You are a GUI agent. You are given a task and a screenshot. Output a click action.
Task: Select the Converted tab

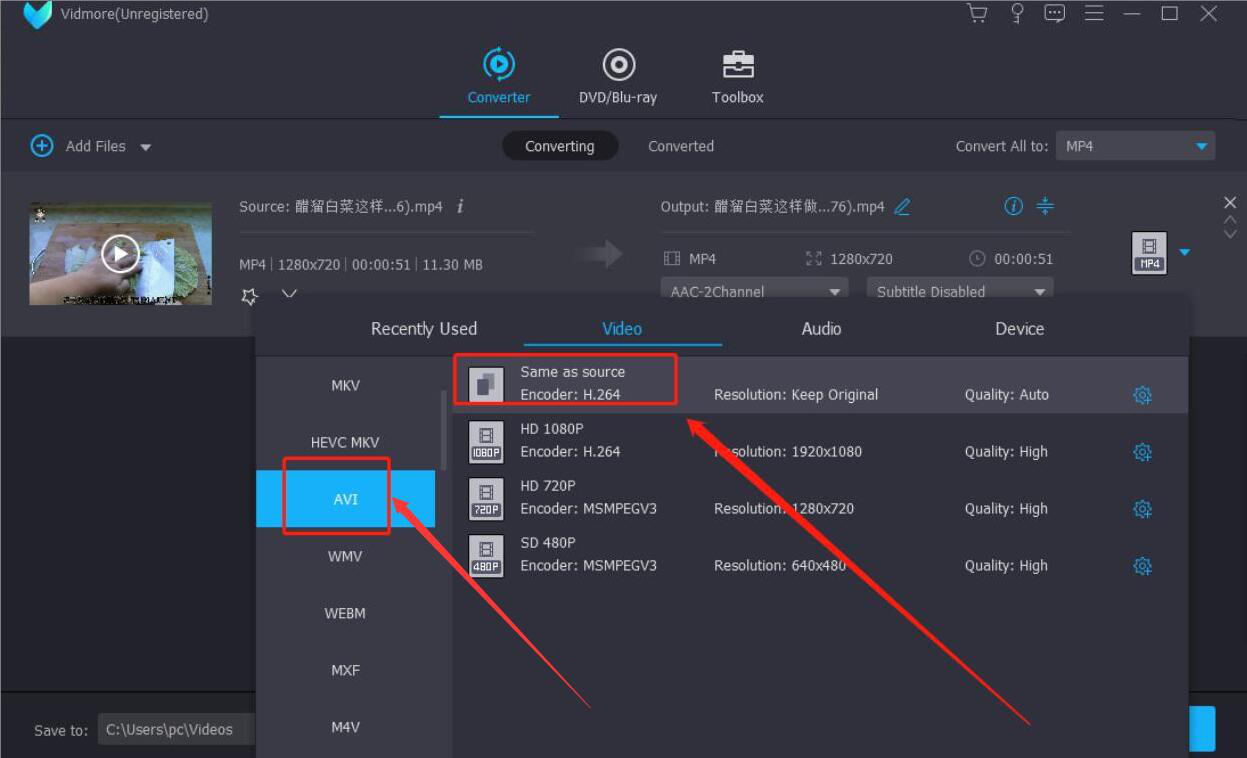(x=681, y=146)
